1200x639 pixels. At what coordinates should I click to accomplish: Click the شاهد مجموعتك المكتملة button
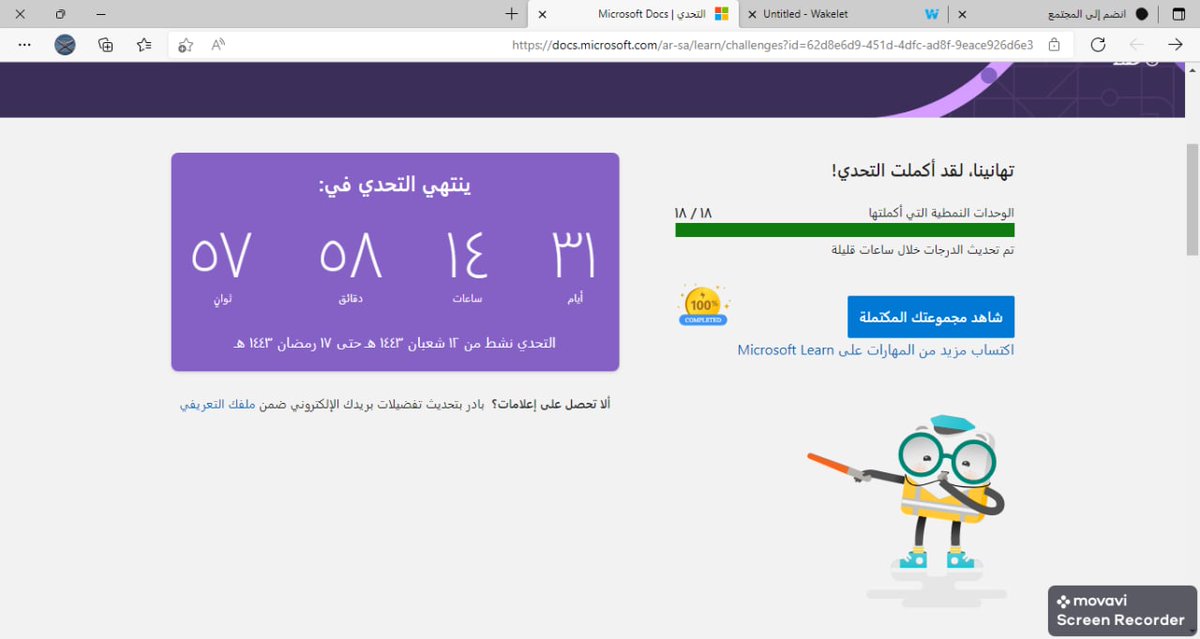click(x=931, y=317)
